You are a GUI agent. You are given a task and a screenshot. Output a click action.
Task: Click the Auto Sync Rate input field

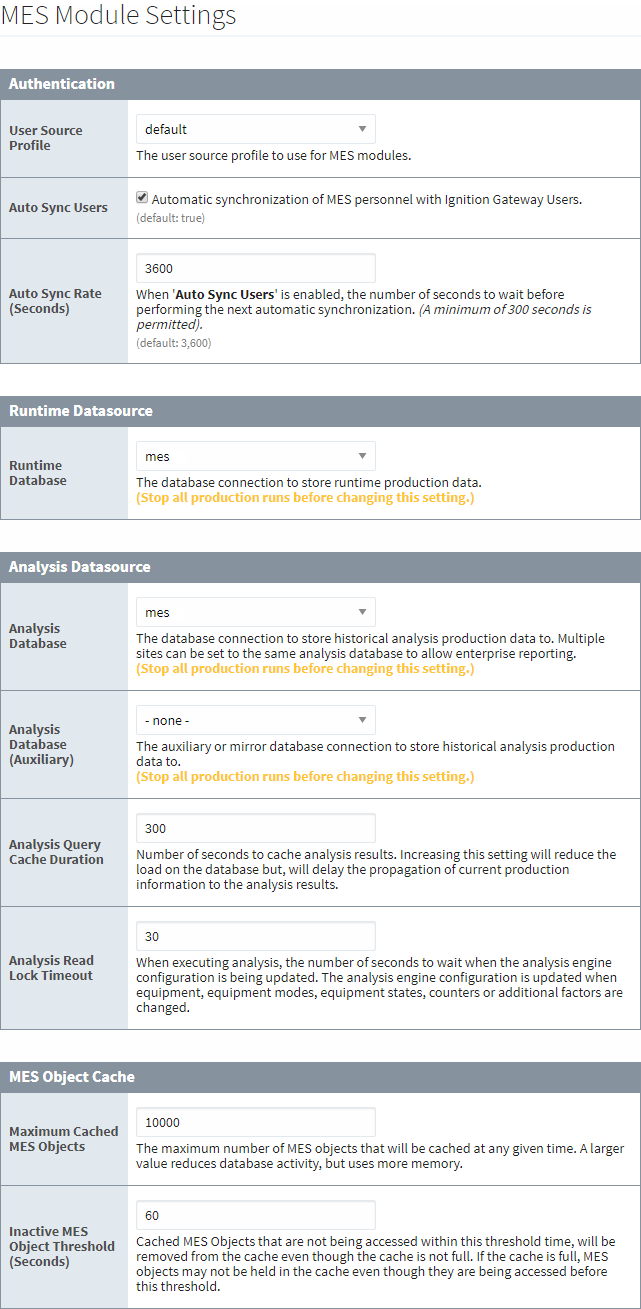(255, 268)
